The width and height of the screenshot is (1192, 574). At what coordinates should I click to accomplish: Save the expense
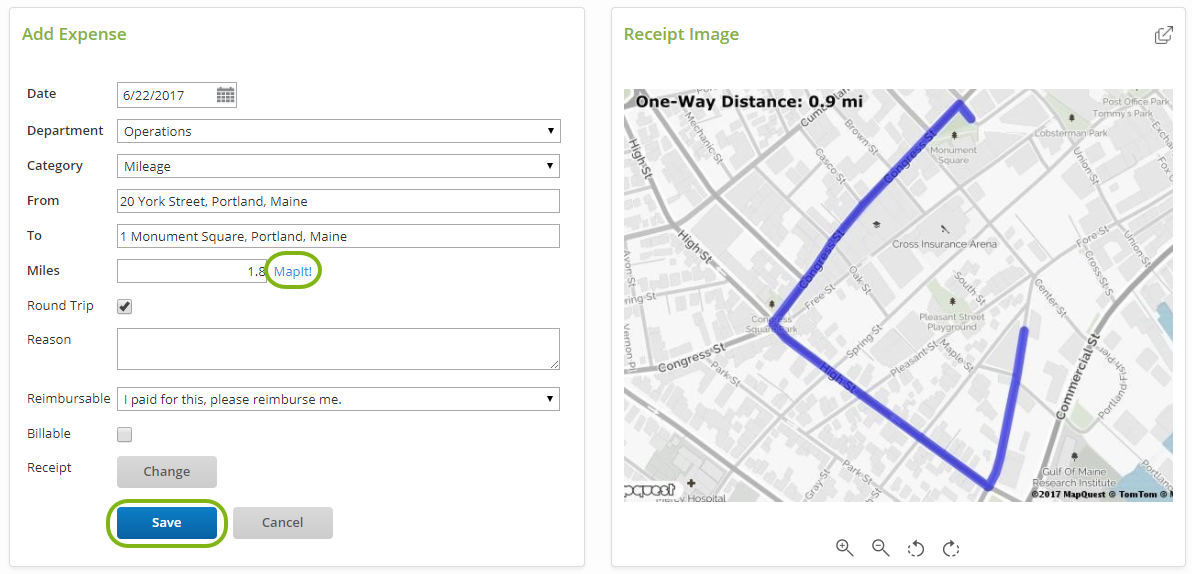(x=167, y=523)
